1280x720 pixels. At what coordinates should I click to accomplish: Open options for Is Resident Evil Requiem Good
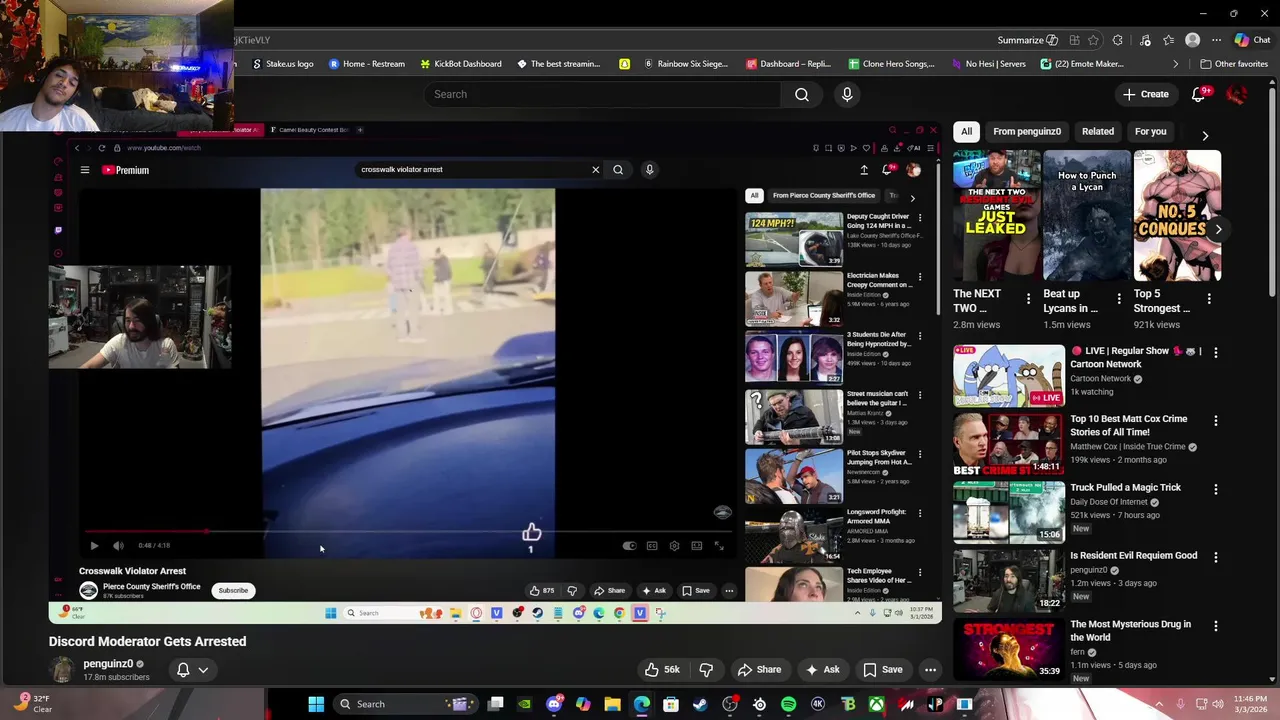click(x=1216, y=558)
